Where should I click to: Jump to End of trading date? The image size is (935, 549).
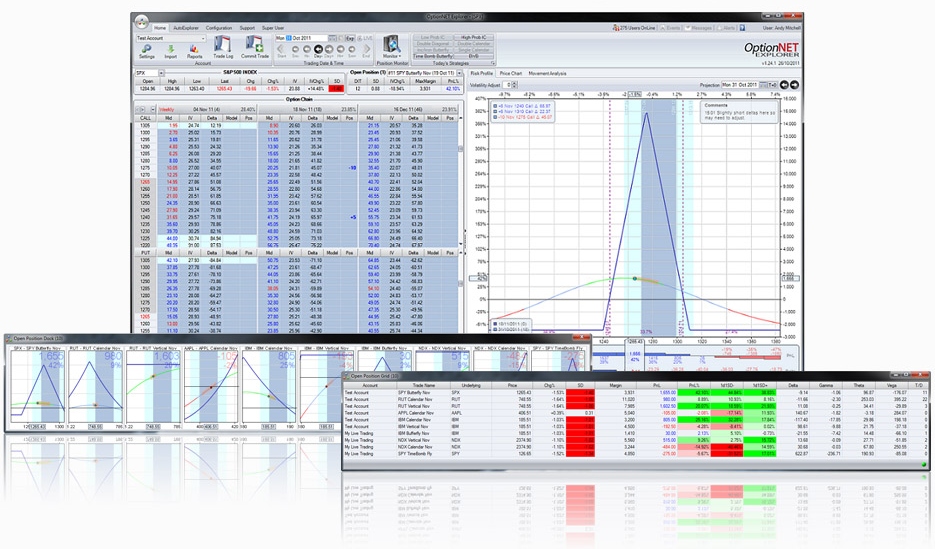point(366,51)
